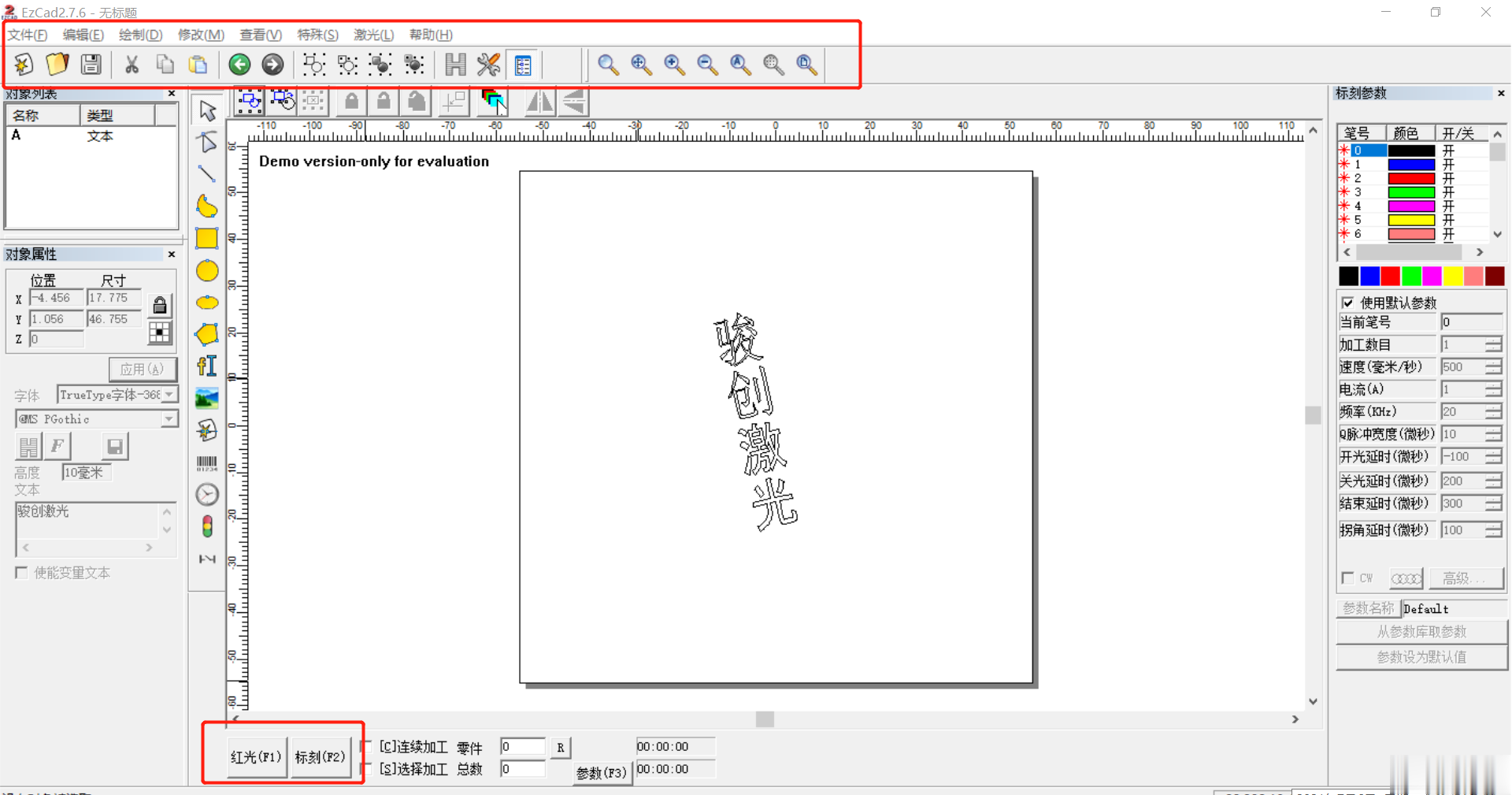Click the 参数(F3) button
The width and height of the screenshot is (1512, 795).
(602, 773)
